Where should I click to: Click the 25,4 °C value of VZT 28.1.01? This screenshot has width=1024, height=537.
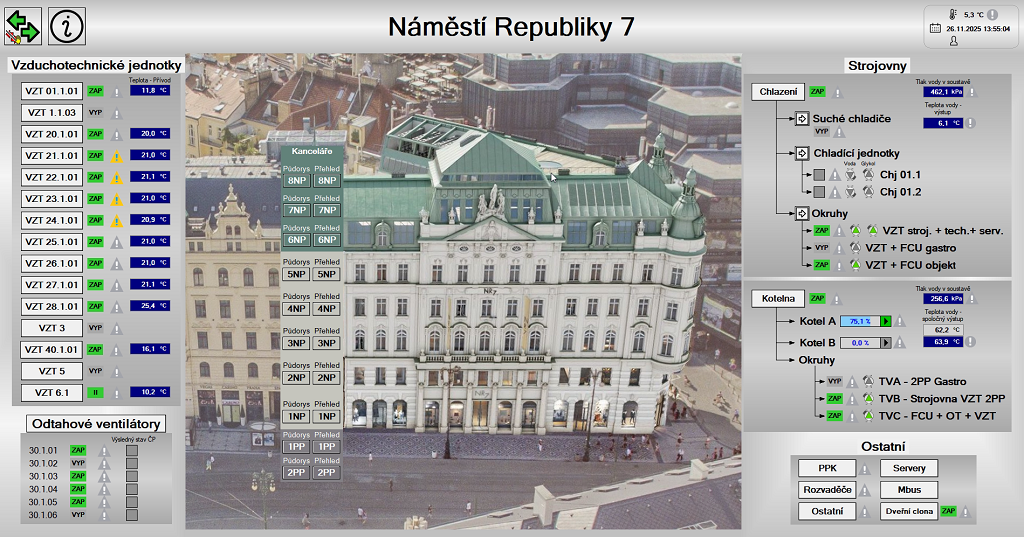pos(150,306)
